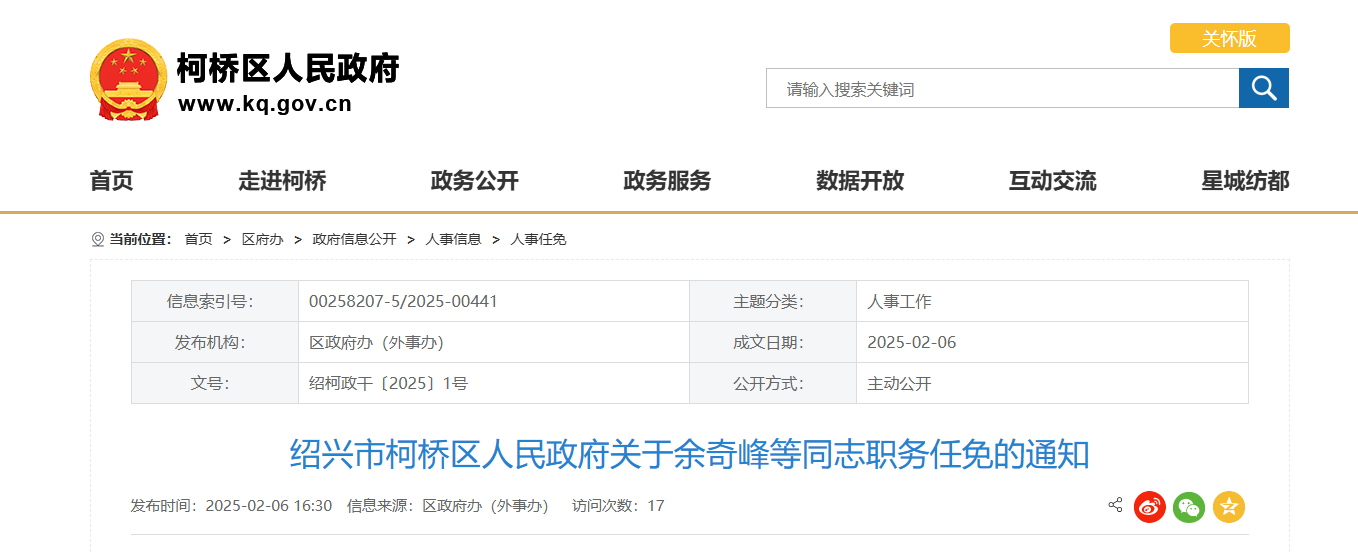This screenshot has height=553, width=1358.
Task: Go to 首页 in the breadcrumb
Action: pos(198,239)
